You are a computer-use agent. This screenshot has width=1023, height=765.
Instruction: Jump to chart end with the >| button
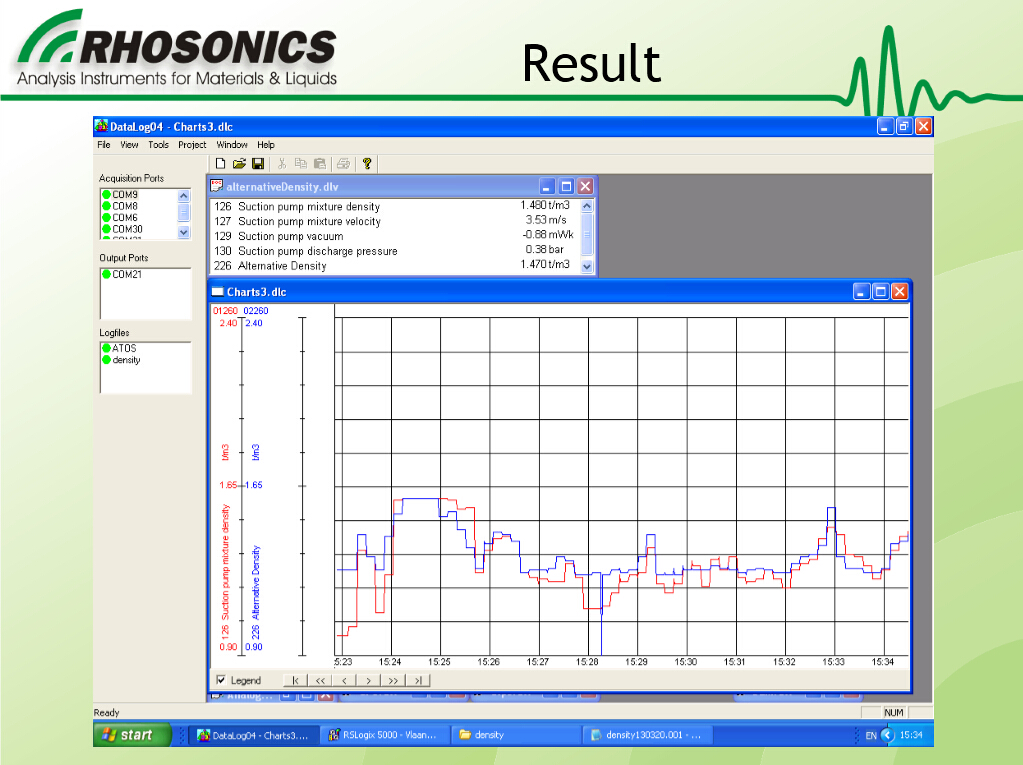point(418,680)
